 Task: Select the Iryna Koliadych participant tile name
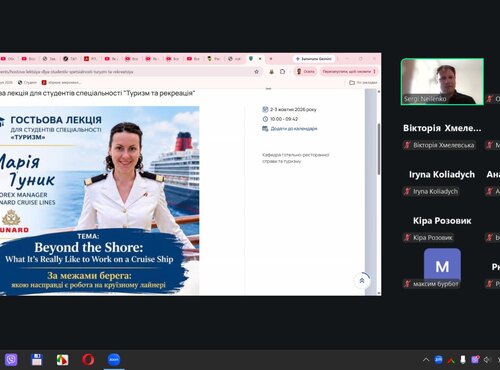442,175
